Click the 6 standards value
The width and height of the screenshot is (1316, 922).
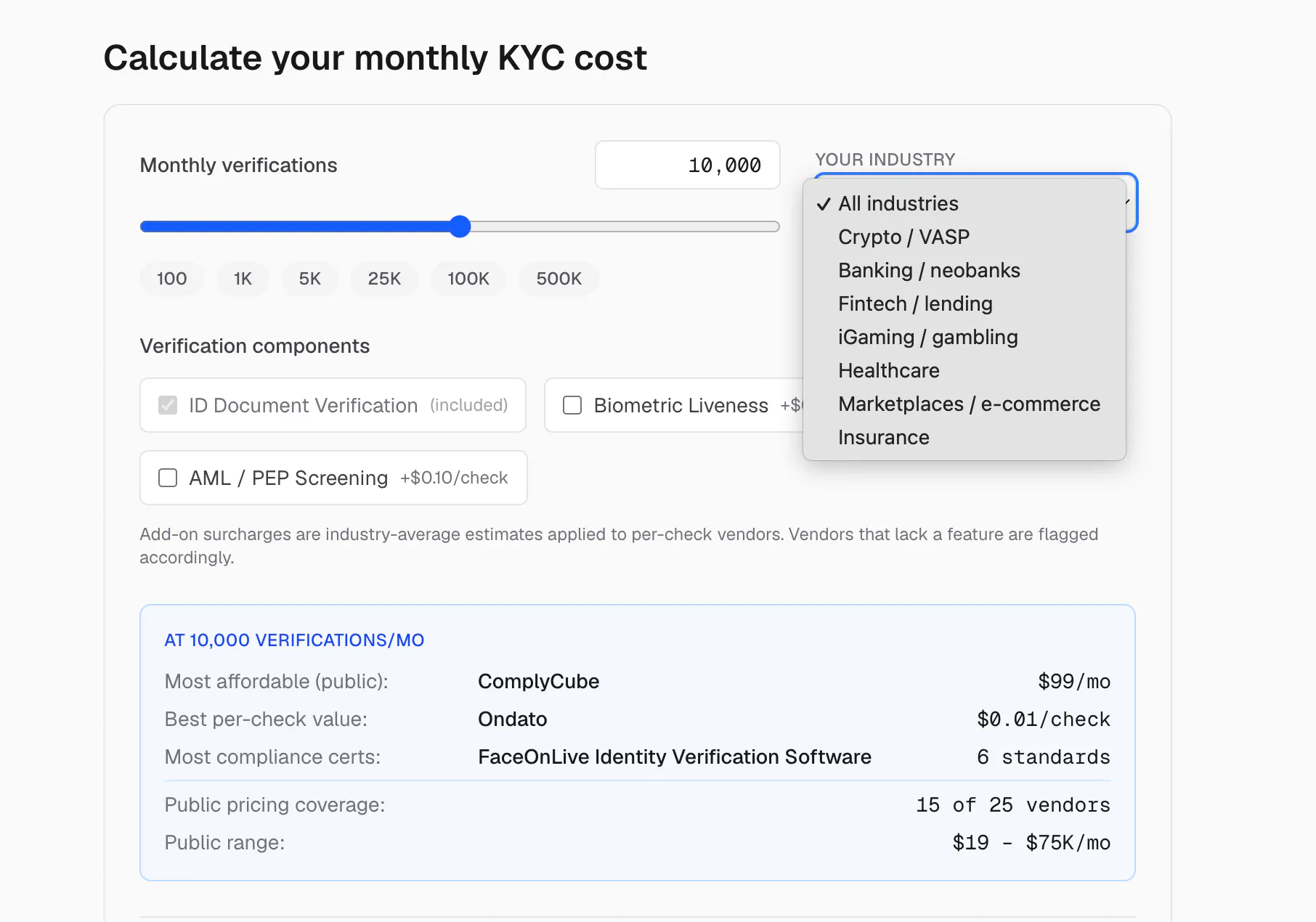(x=1044, y=756)
